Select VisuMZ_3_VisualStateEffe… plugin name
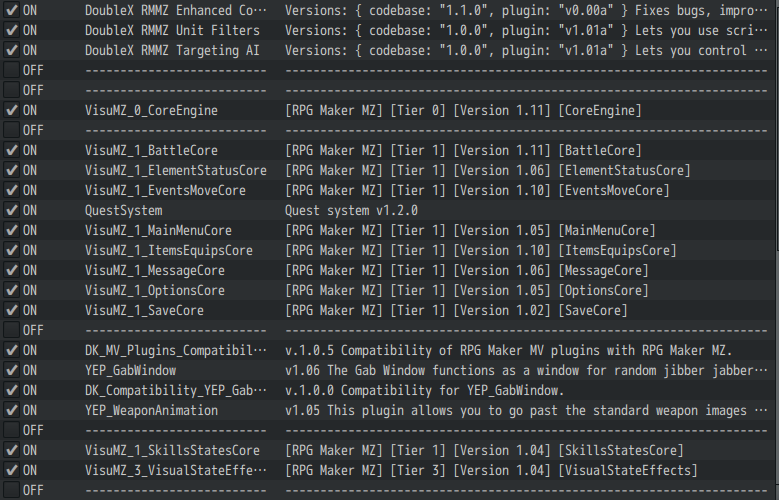The height and width of the screenshot is (500, 779). pyautogui.click(x=175, y=470)
